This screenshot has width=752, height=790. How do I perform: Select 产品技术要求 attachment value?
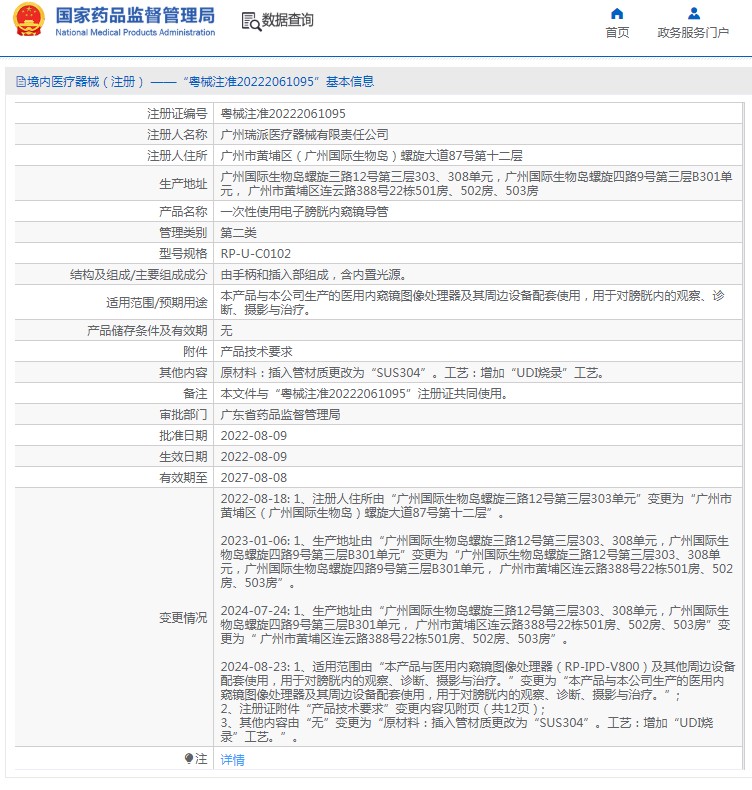(x=256, y=352)
